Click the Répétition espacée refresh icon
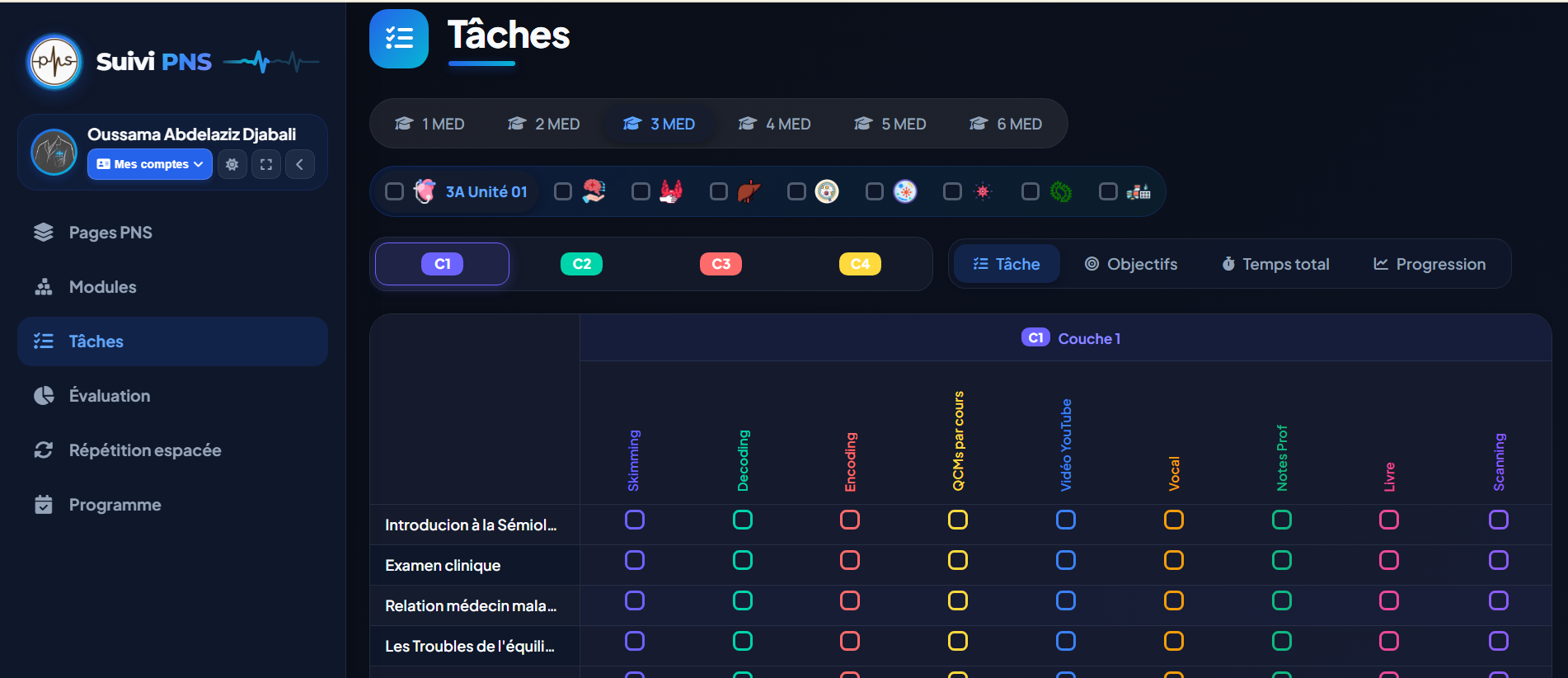Image resolution: width=1568 pixels, height=678 pixels. (x=44, y=450)
